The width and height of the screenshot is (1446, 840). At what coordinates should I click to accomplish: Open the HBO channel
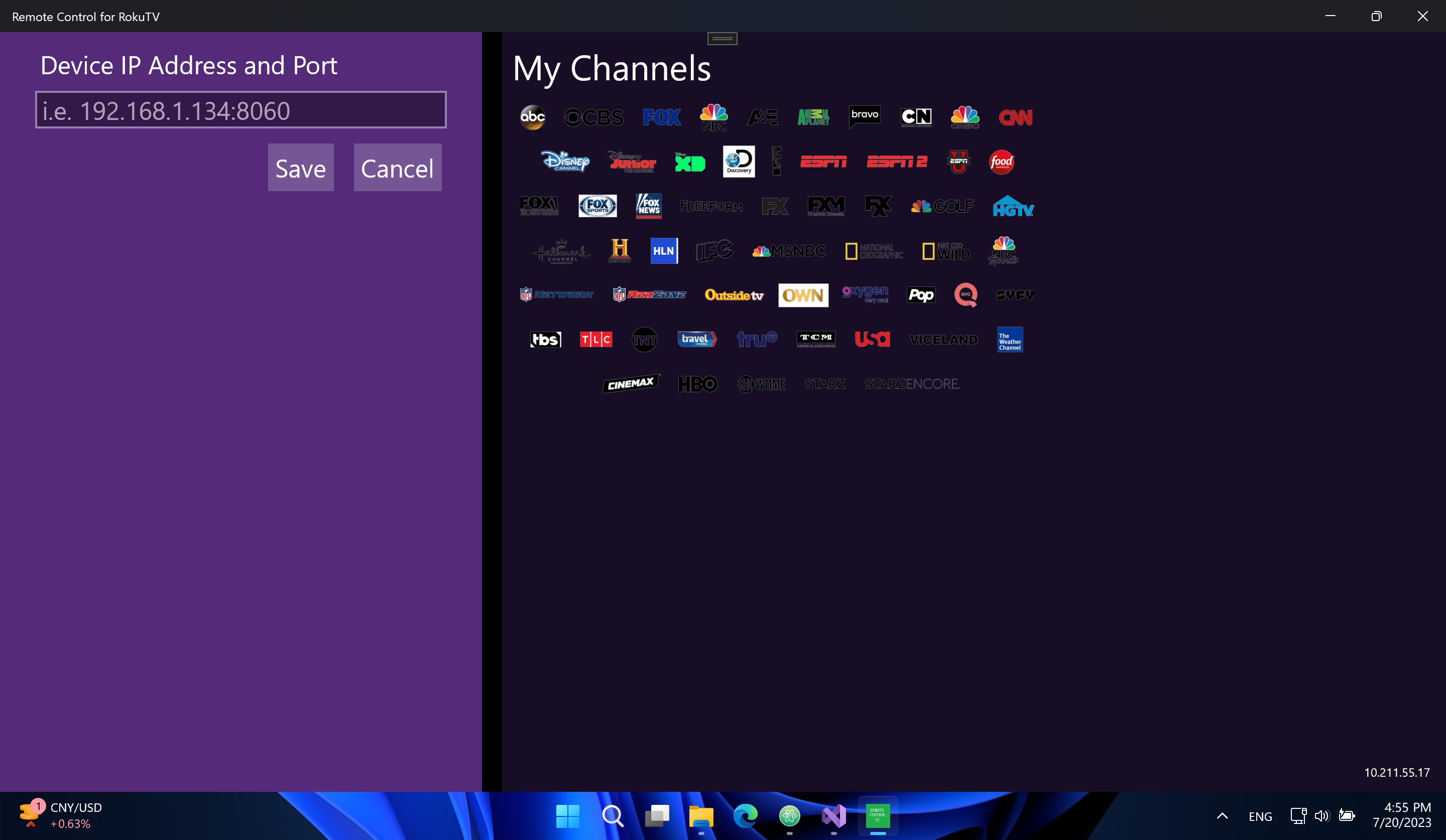click(698, 383)
